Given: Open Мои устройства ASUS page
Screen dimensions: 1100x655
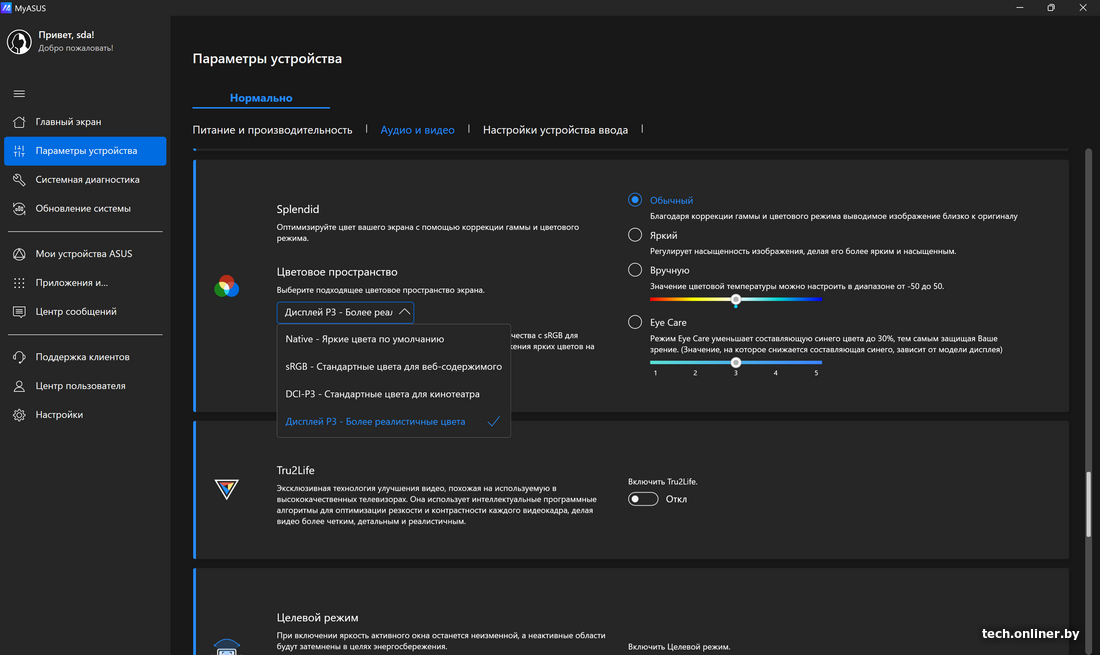Looking at the screenshot, I should point(85,254).
